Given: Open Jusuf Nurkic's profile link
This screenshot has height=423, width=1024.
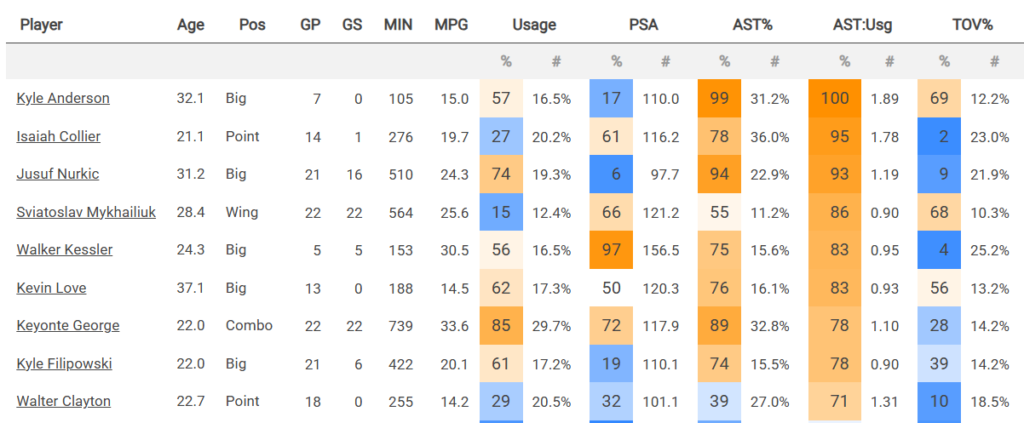Looking at the screenshot, I should 59,174.
